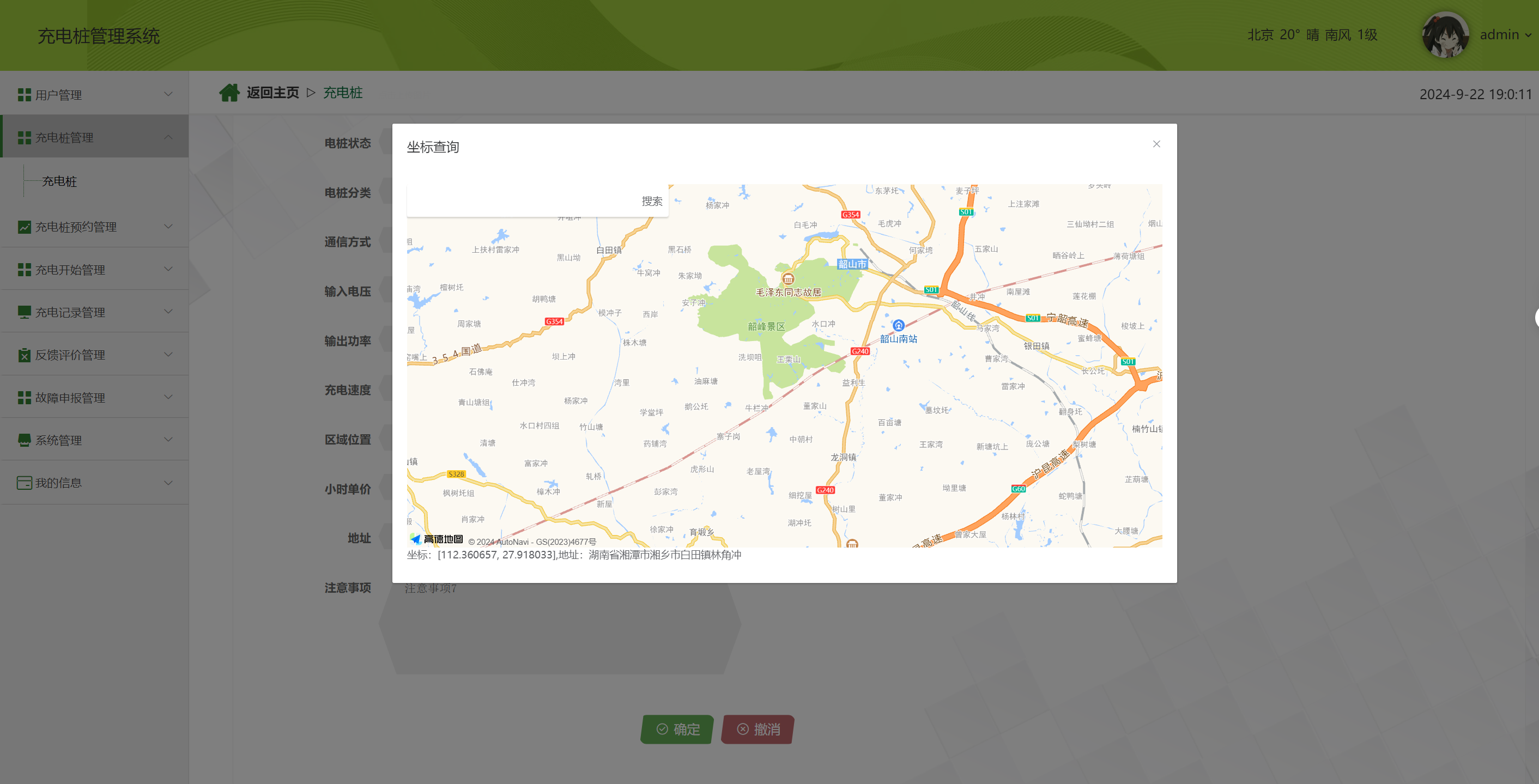Select the 充电桩 submenu item
Image resolution: width=1539 pixels, height=784 pixels.
click(60, 181)
